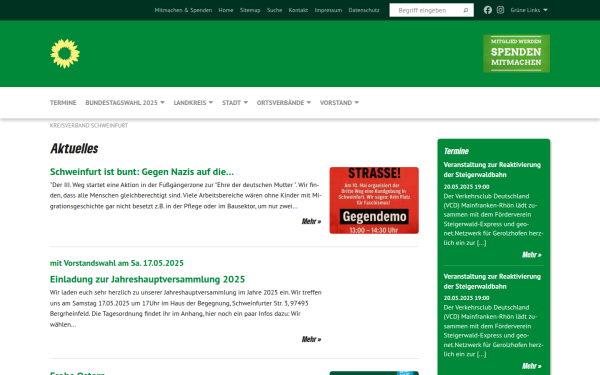The height and width of the screenshot is (375, 600).
Task: Expand the Grüne Links dropdown
Action: pos(529,10)
